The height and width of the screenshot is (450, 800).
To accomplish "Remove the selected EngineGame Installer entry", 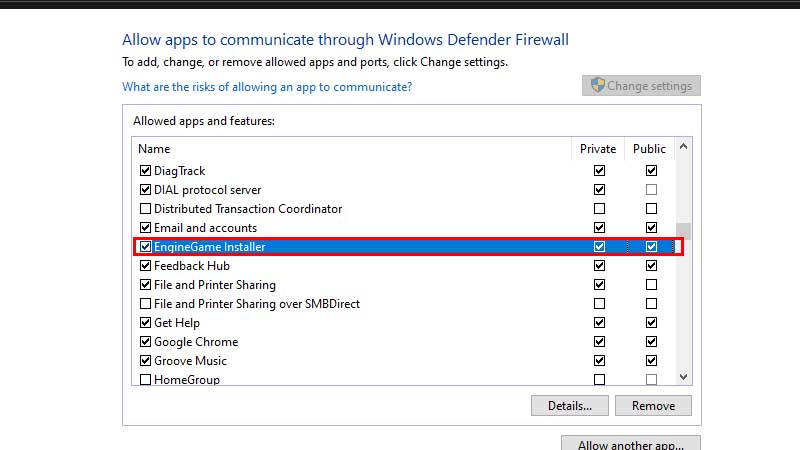I will tap(653, 406).
